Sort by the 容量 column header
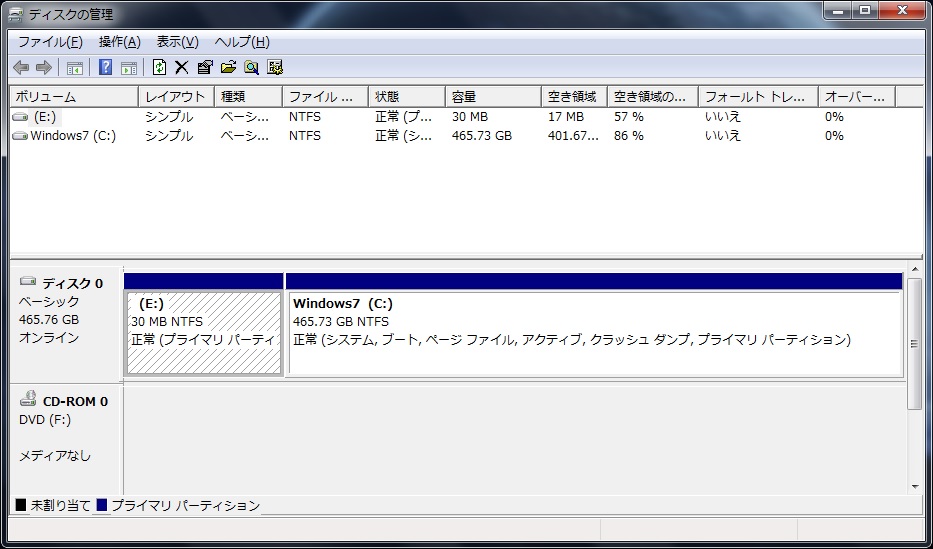933x549 pixels. point(493,97)
